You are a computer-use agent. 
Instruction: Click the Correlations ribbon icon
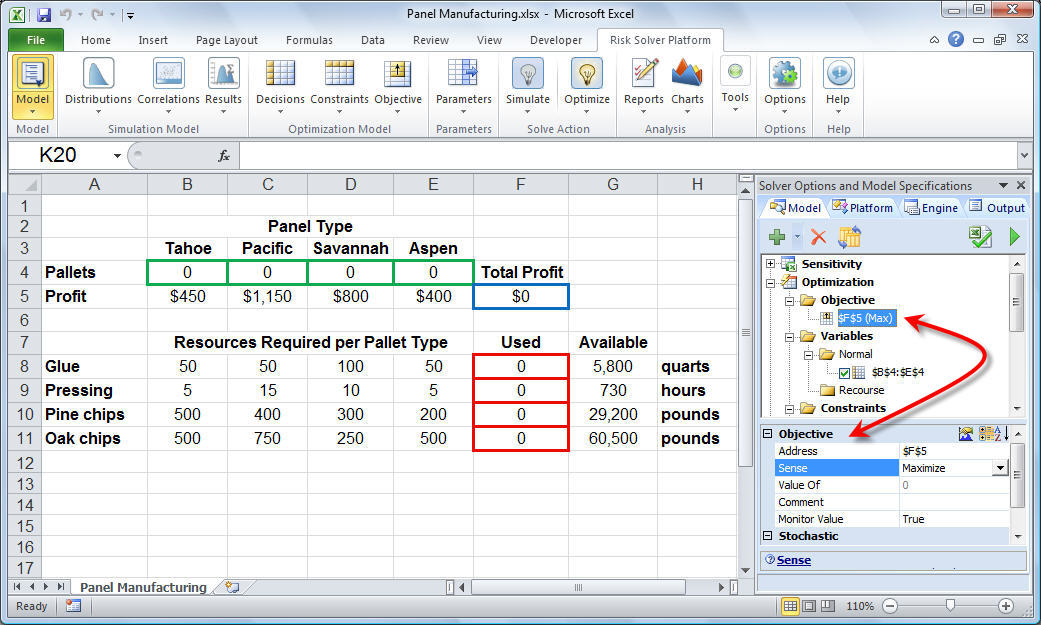[x=168, y=83]
